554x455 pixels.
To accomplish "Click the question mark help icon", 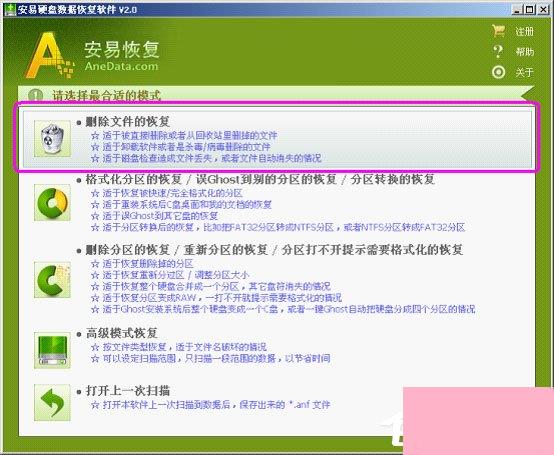I will coord(498,52).
